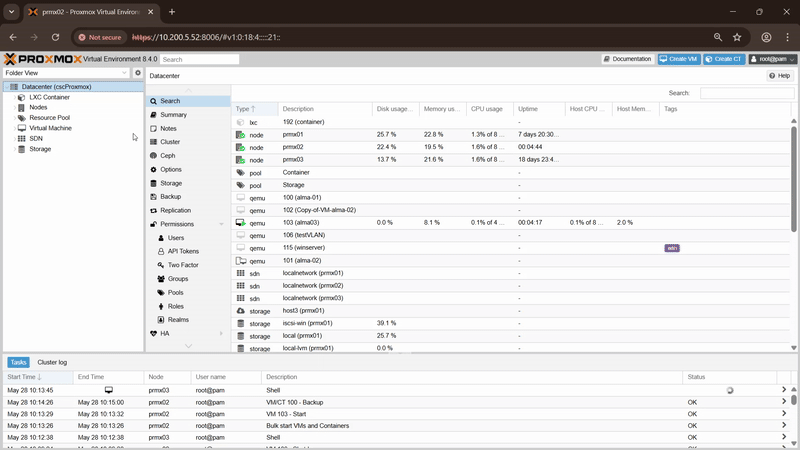
Task: Click the Proxmox logo
Action: tap(43, 59)
